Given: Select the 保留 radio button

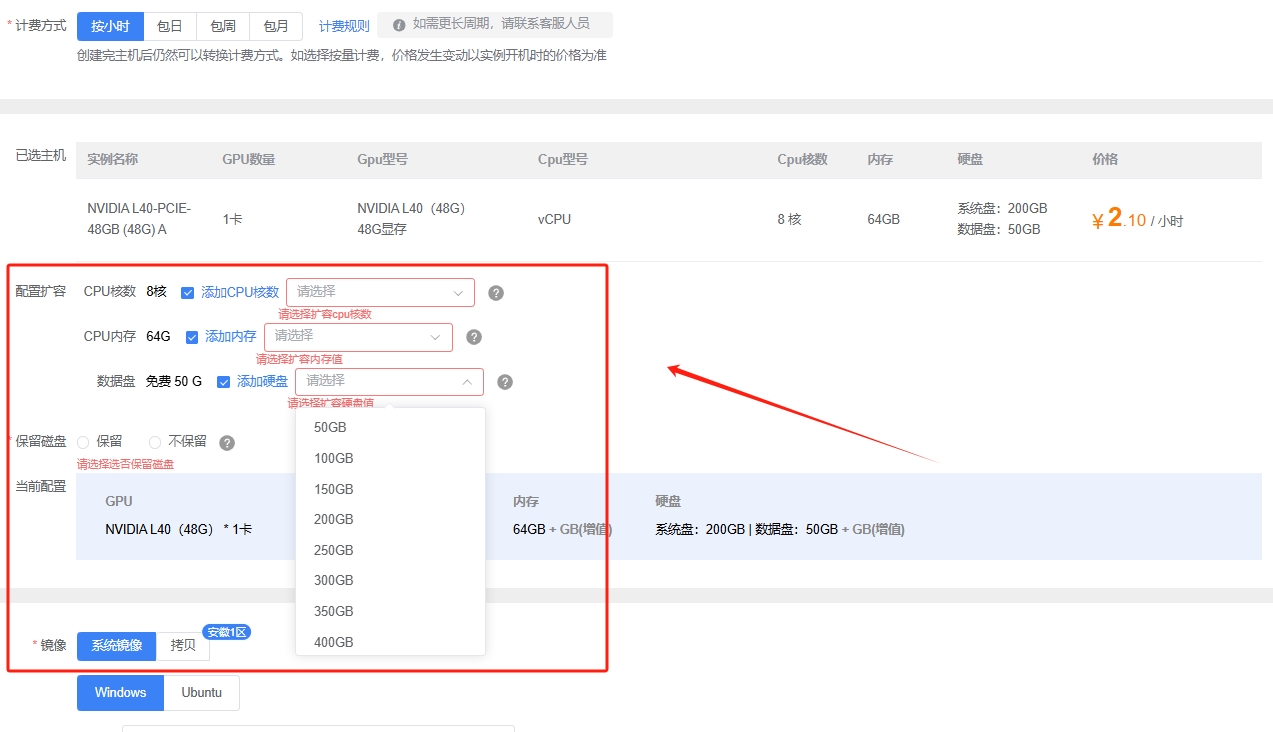Looking at the screenshot, I should 84,442.
